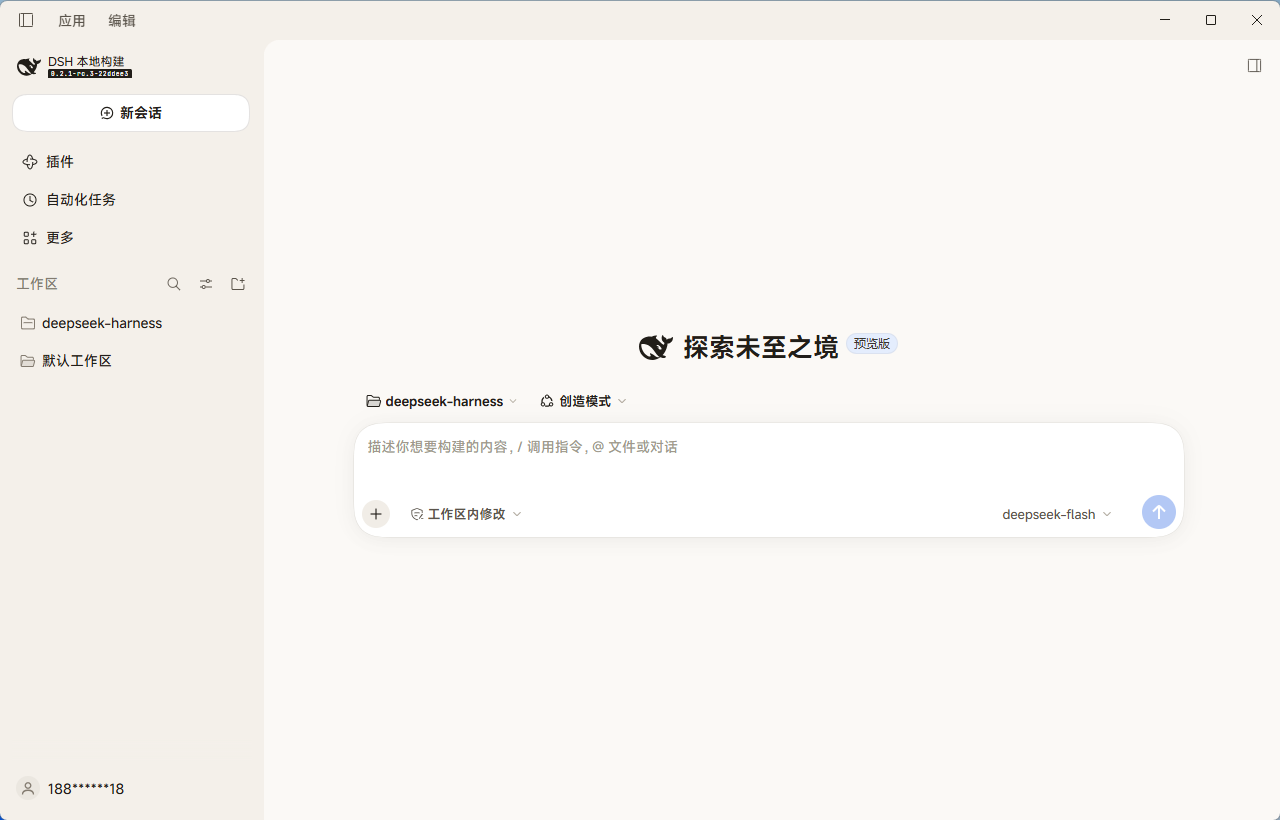Toggle the left sidebar panel icon
This screenshot has width=1280, height=820.
26,20
